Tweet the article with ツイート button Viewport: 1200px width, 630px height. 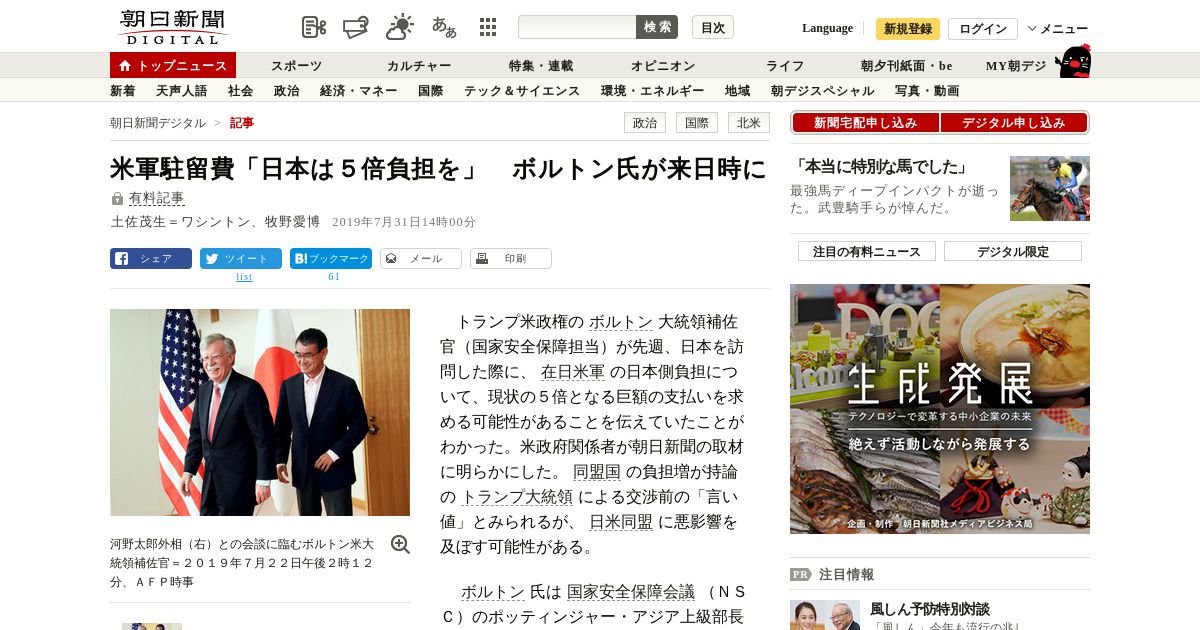coord(241,259)
